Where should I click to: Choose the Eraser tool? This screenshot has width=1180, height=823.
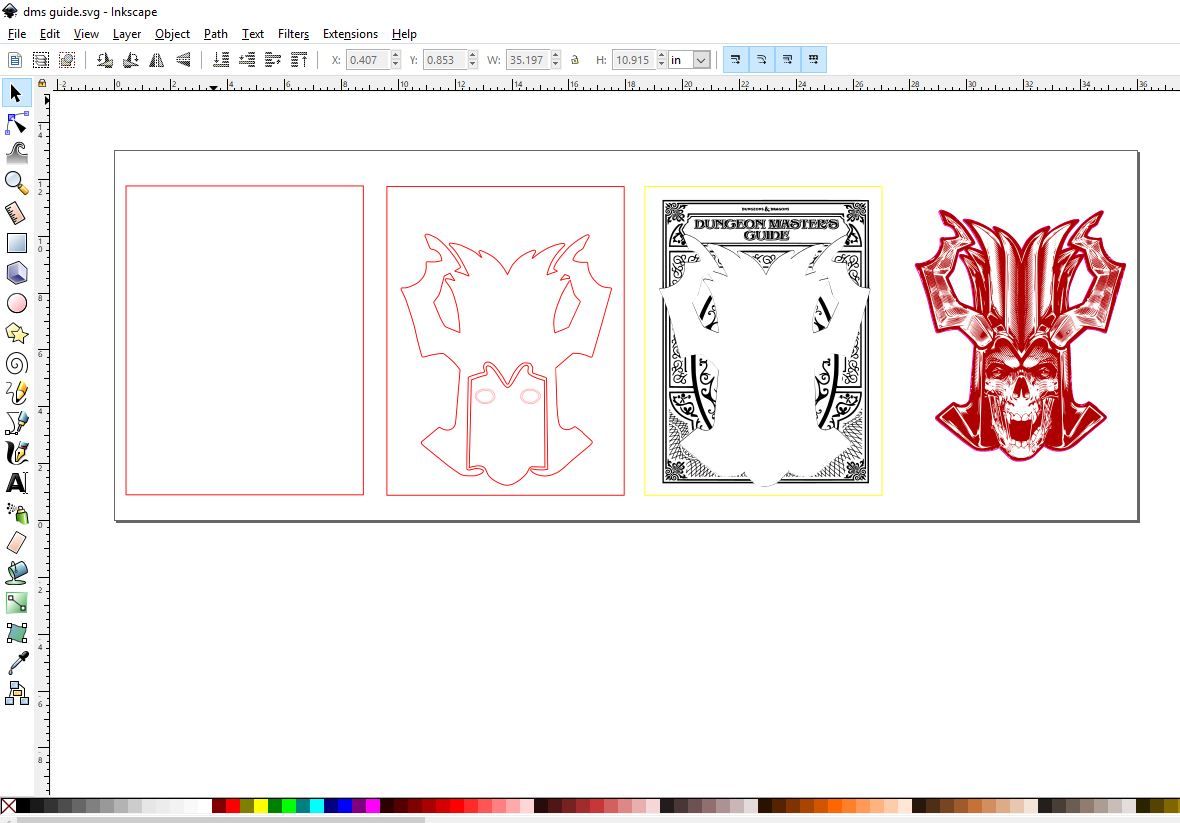[x=17, y=542]
